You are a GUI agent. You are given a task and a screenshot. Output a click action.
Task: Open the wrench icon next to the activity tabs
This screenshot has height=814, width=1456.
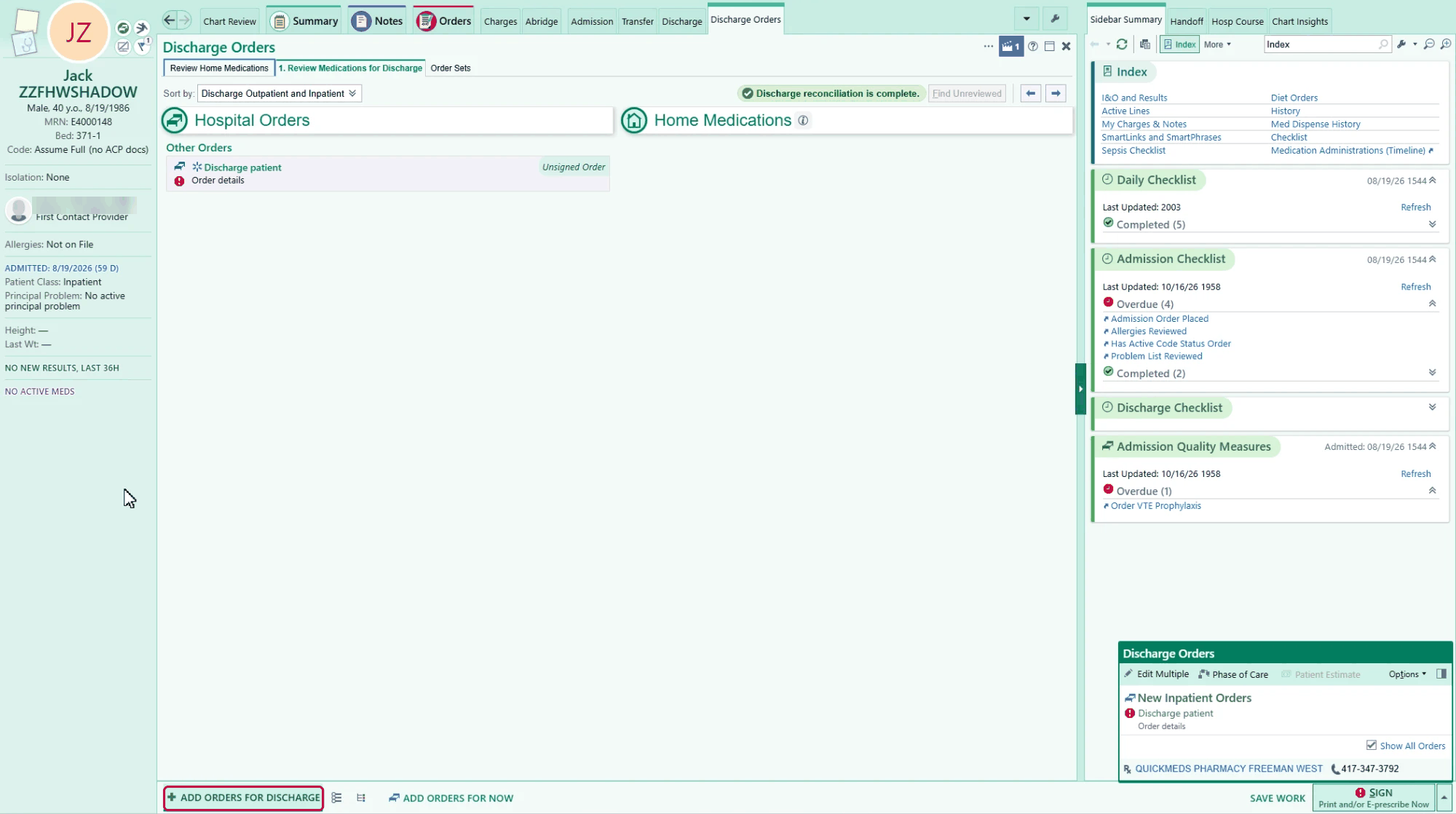[x=1055, y=19]
